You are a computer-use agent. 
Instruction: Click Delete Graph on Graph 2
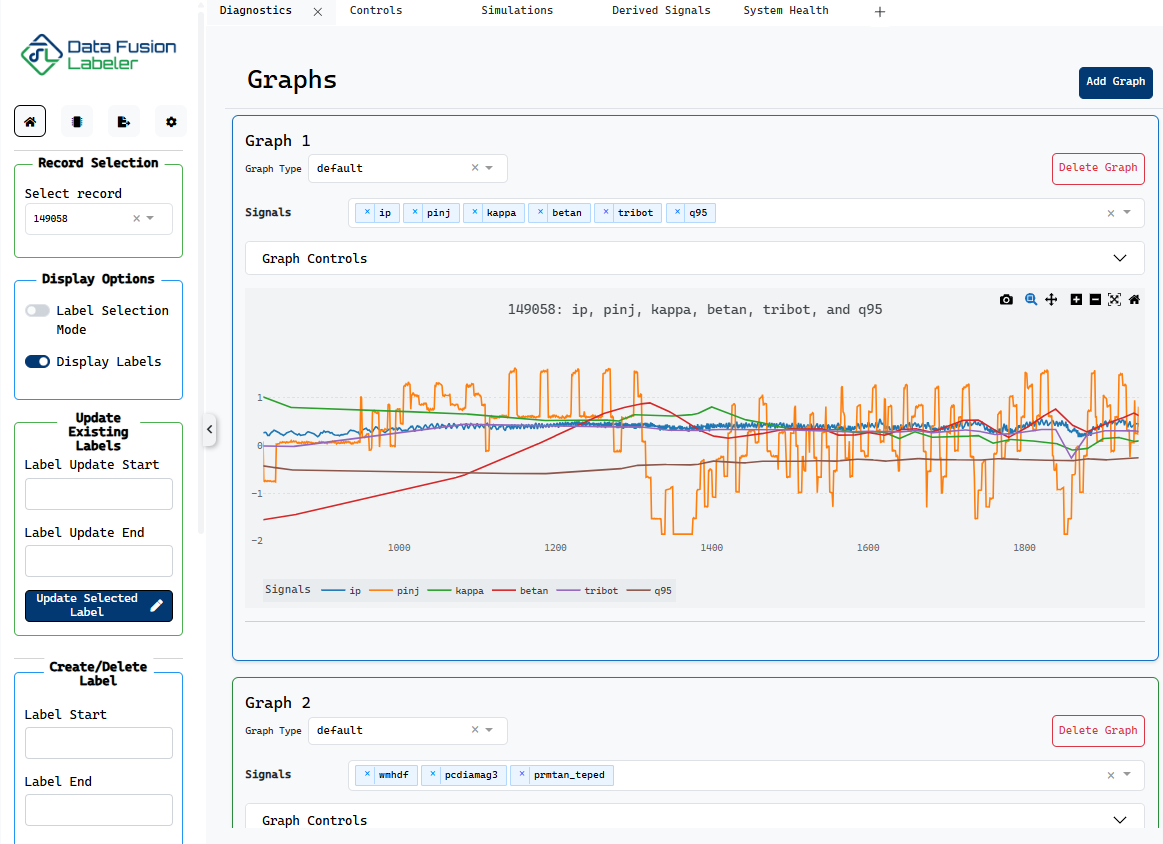coord(1098,730)
